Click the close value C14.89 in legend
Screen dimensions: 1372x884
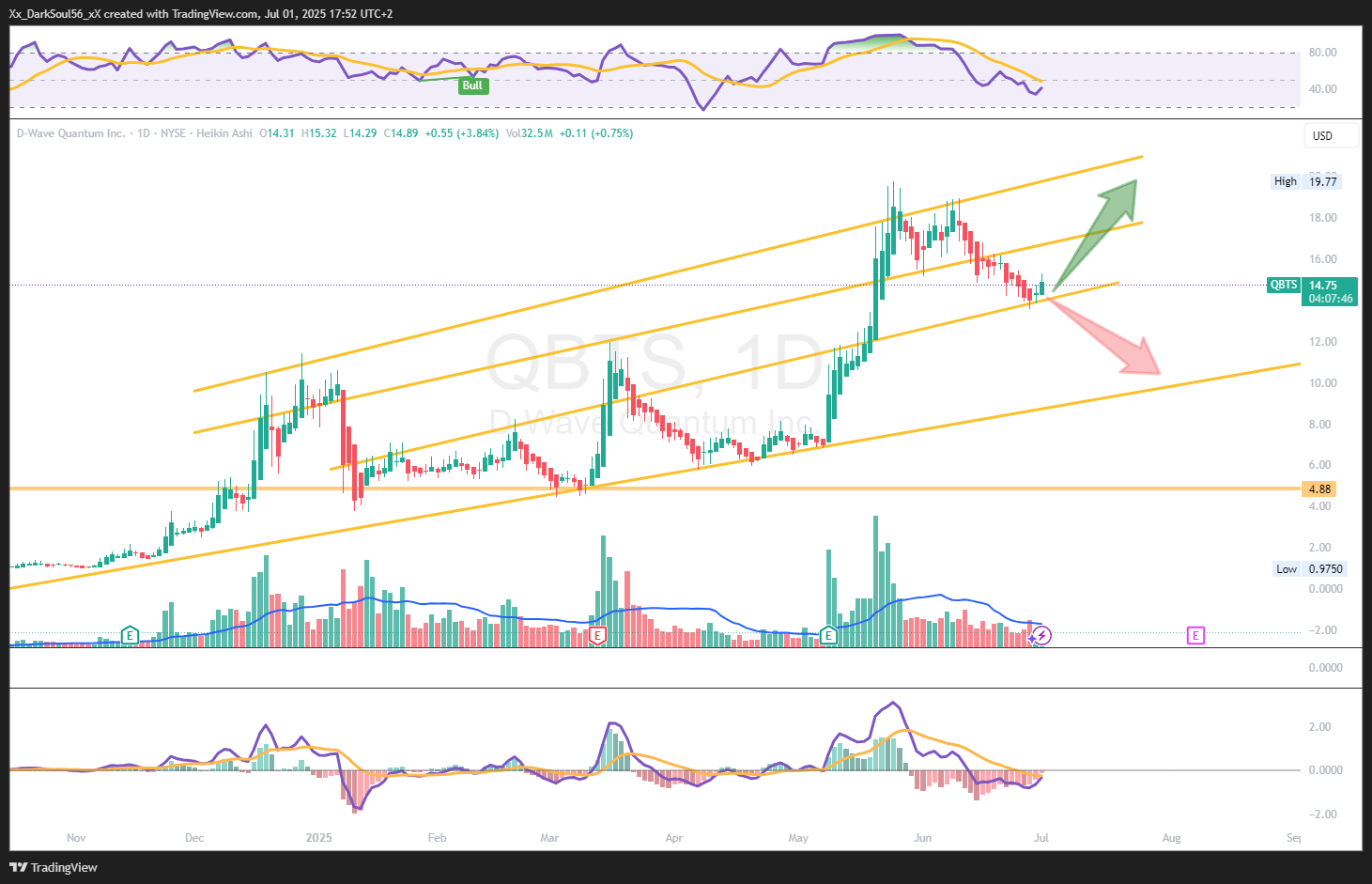click(401, 133)
